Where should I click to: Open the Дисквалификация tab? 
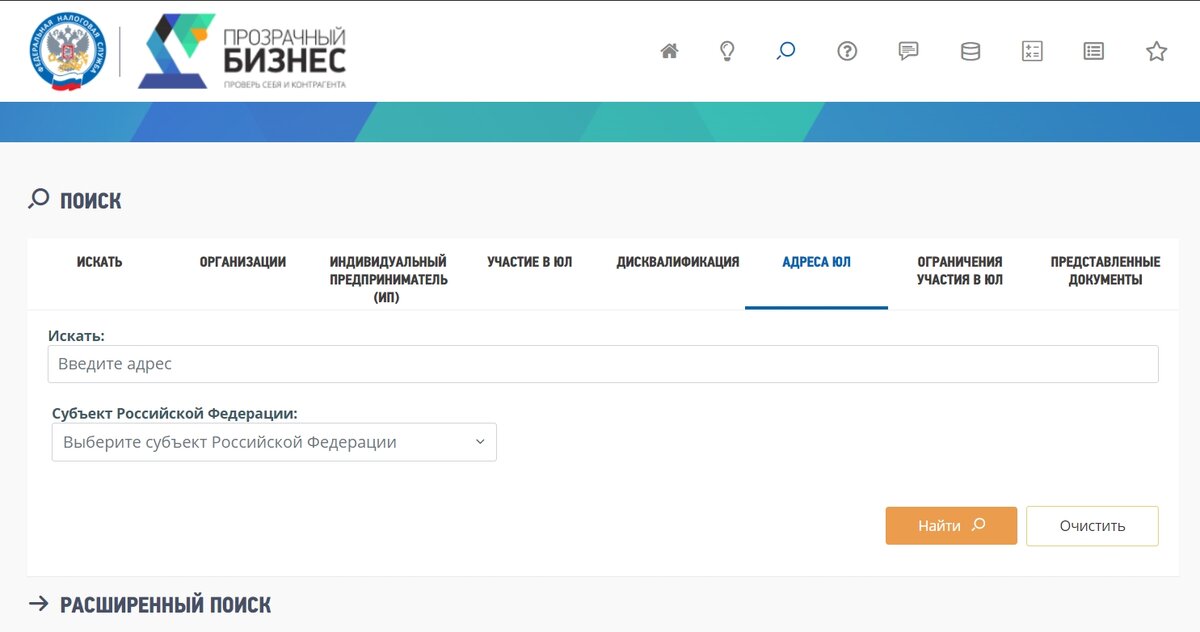tap(676, 262)
